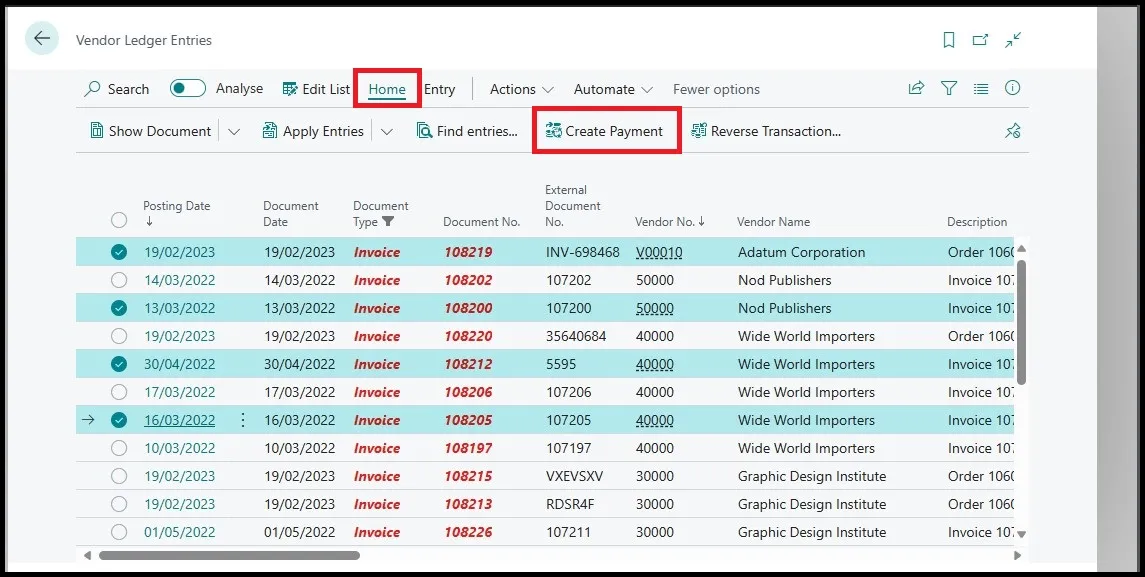Click the horizontal scrollbar thumb
This screenshot has width=1145, height=577.
tap(229, 555)
